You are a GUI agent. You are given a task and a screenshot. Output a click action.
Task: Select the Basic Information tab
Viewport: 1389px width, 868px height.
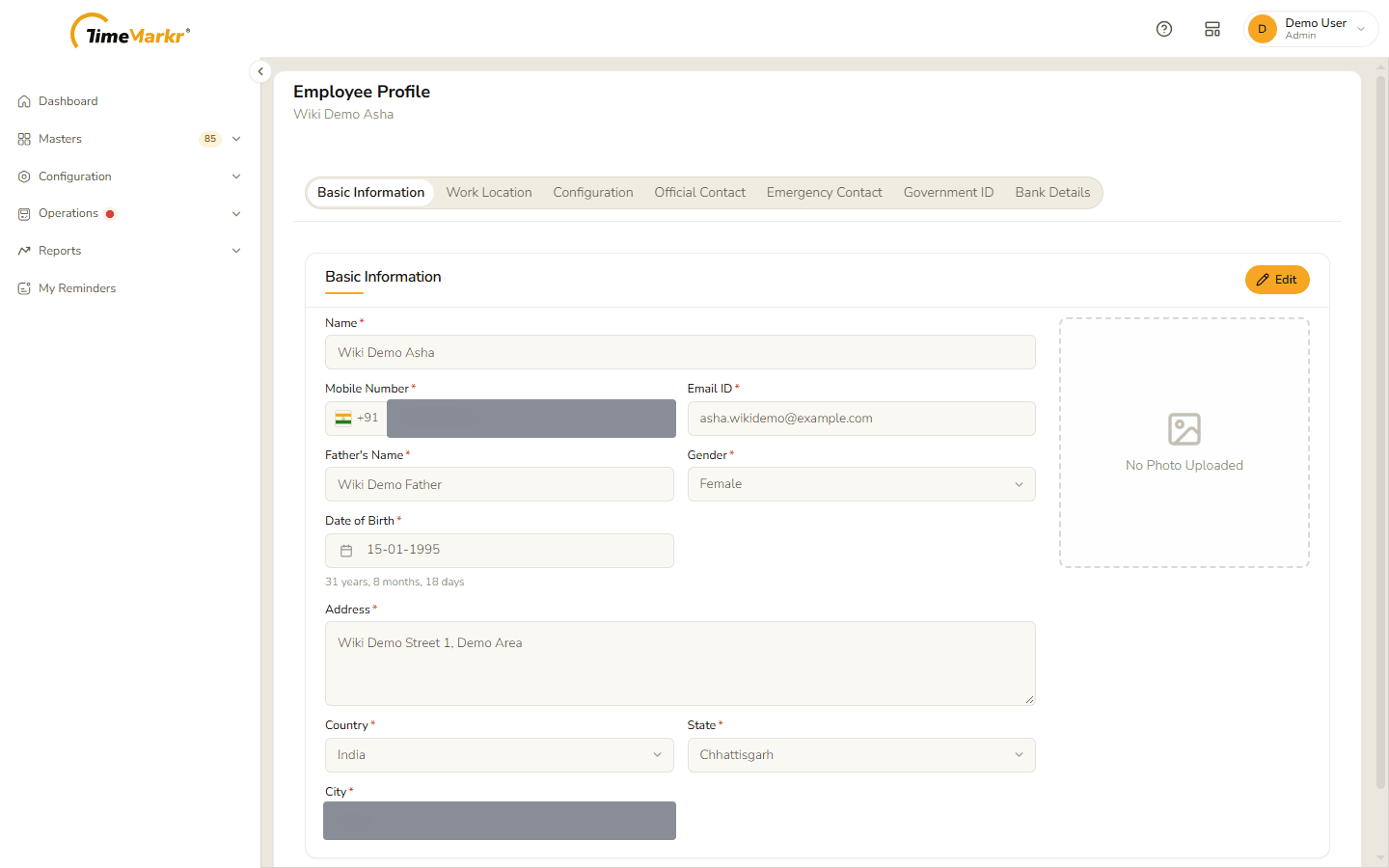370,193
